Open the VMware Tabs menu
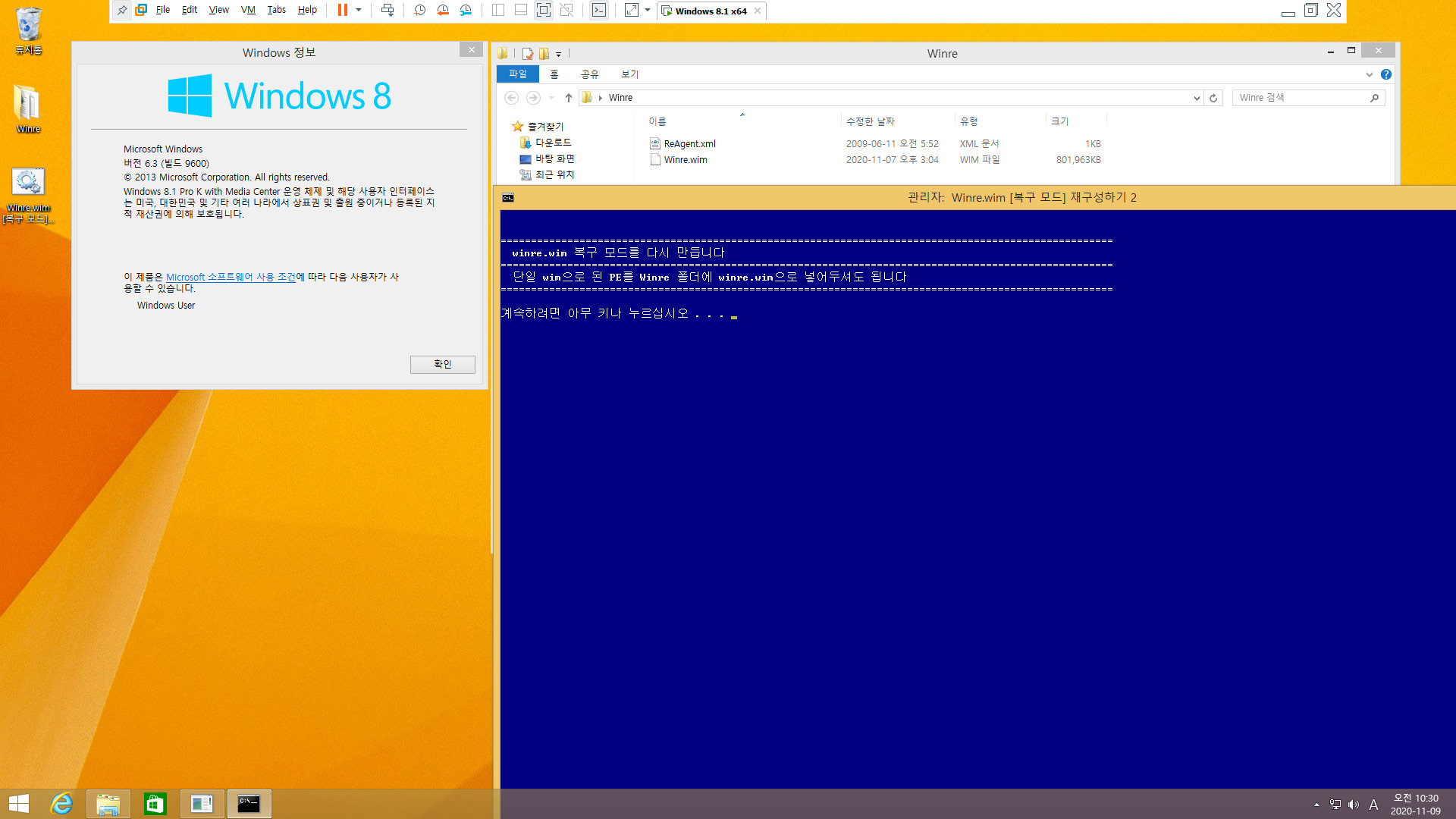The width and height of the screenshot is (1456, 819). pos(277,10)
